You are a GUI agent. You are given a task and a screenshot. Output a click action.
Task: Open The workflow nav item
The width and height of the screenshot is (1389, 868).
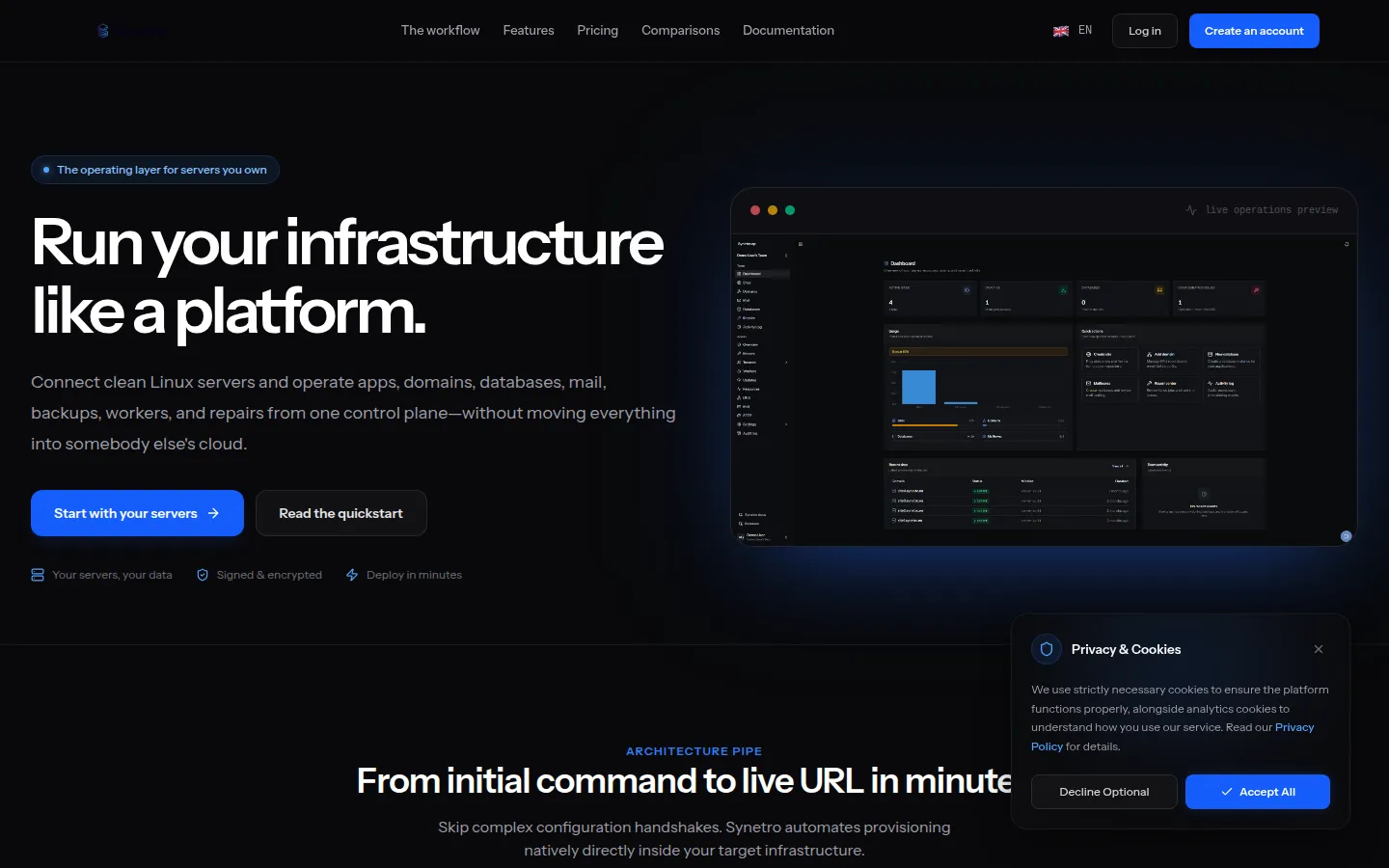(441, 31)
